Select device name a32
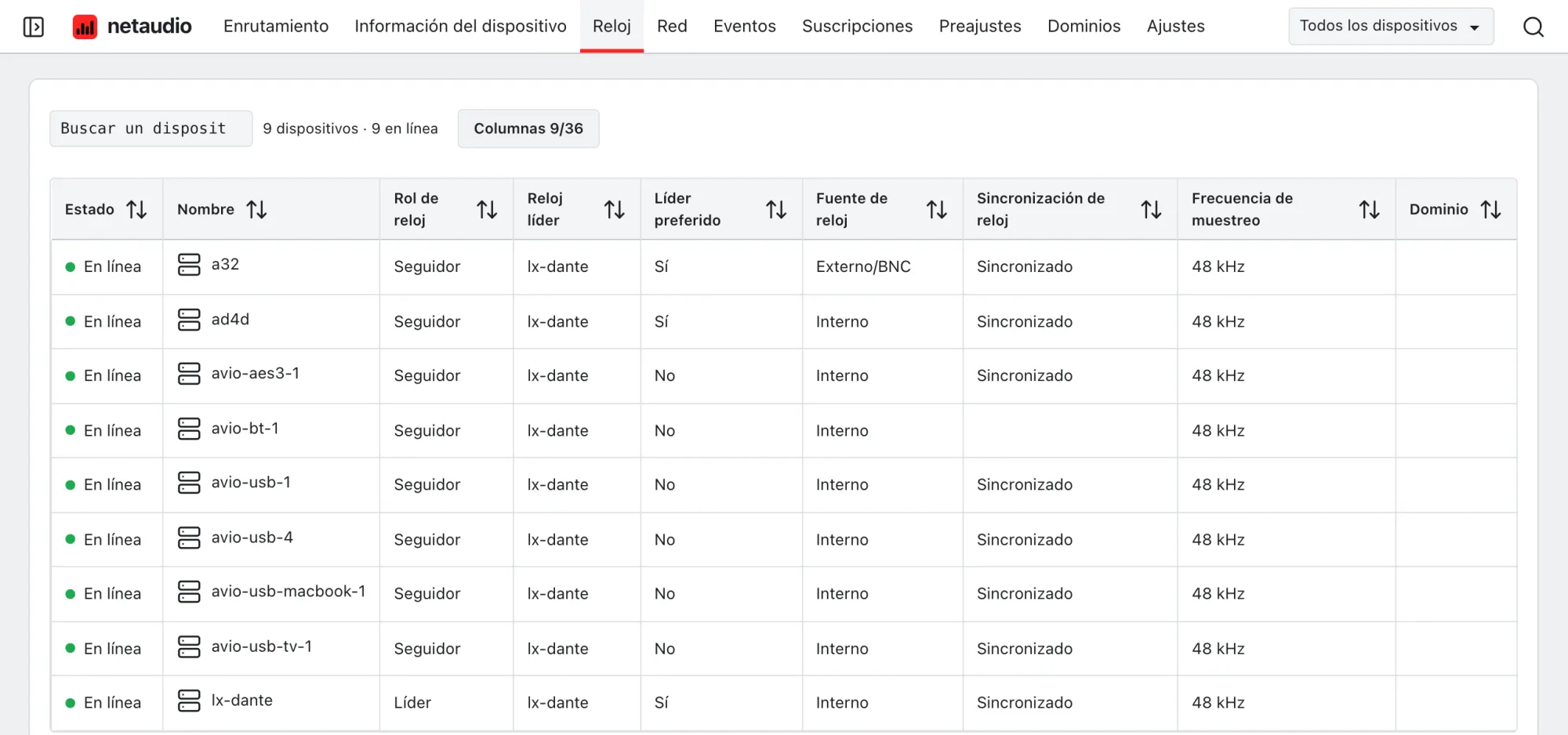This screenshot has height=735, width=1568. 225,264
